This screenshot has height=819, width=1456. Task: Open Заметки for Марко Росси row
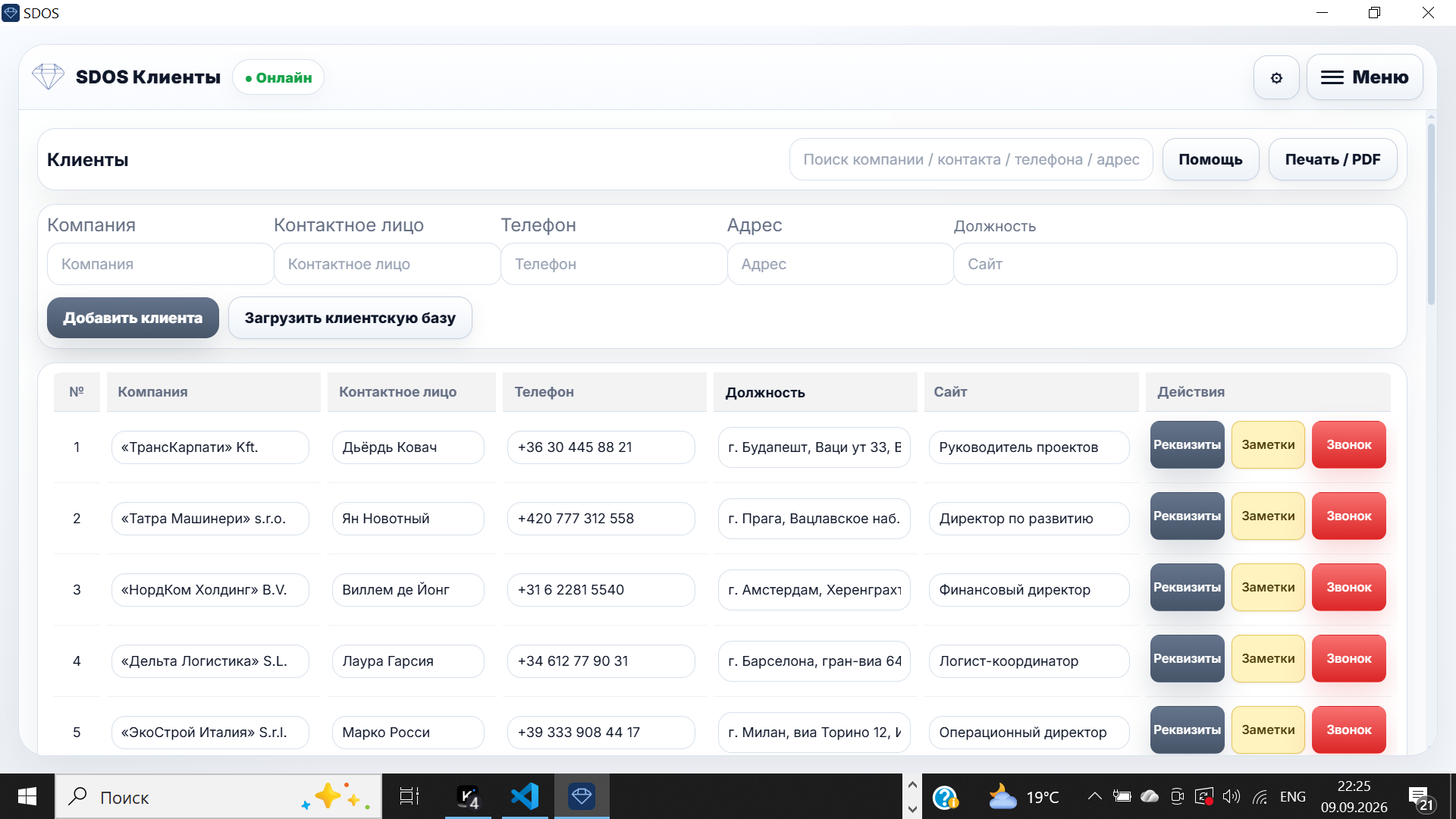(1268, 730)
